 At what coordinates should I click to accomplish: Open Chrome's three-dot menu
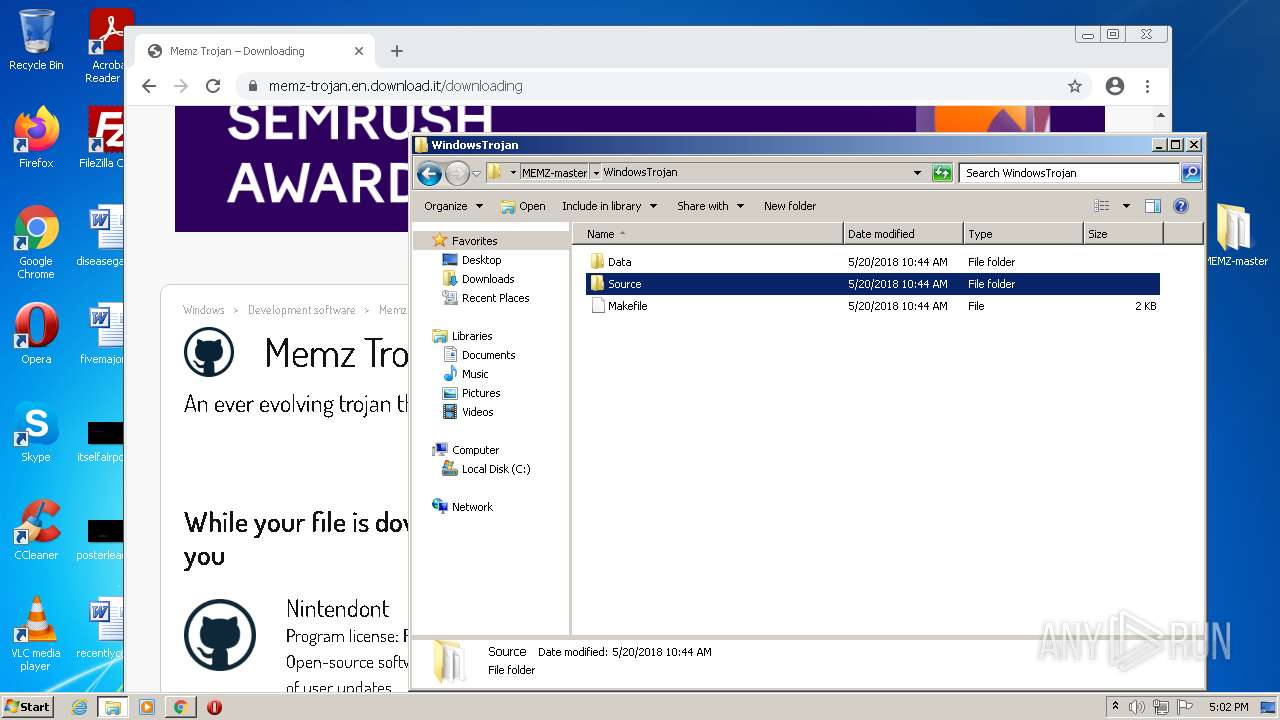pyautogui.click(x=1148, y=86)
